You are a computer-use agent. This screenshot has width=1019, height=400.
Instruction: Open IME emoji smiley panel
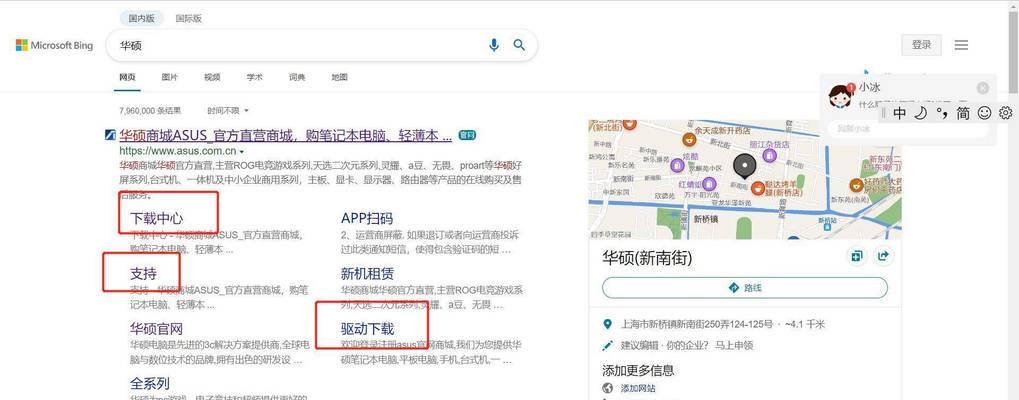(985, 113)
